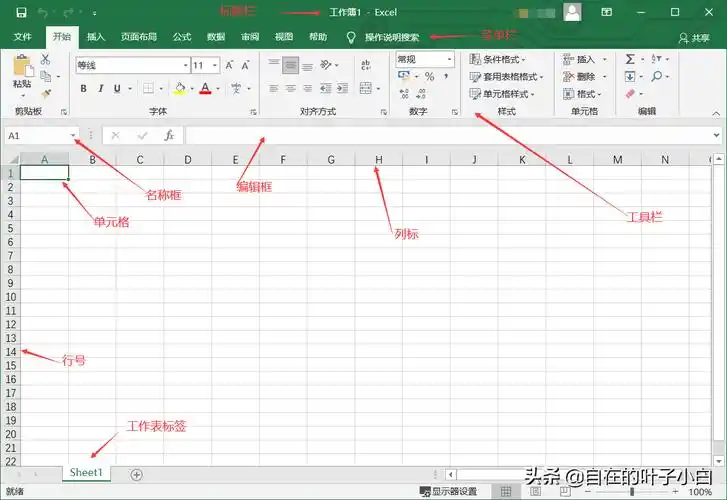Click 显示器设置 display settings in status bar

(448, 491)
